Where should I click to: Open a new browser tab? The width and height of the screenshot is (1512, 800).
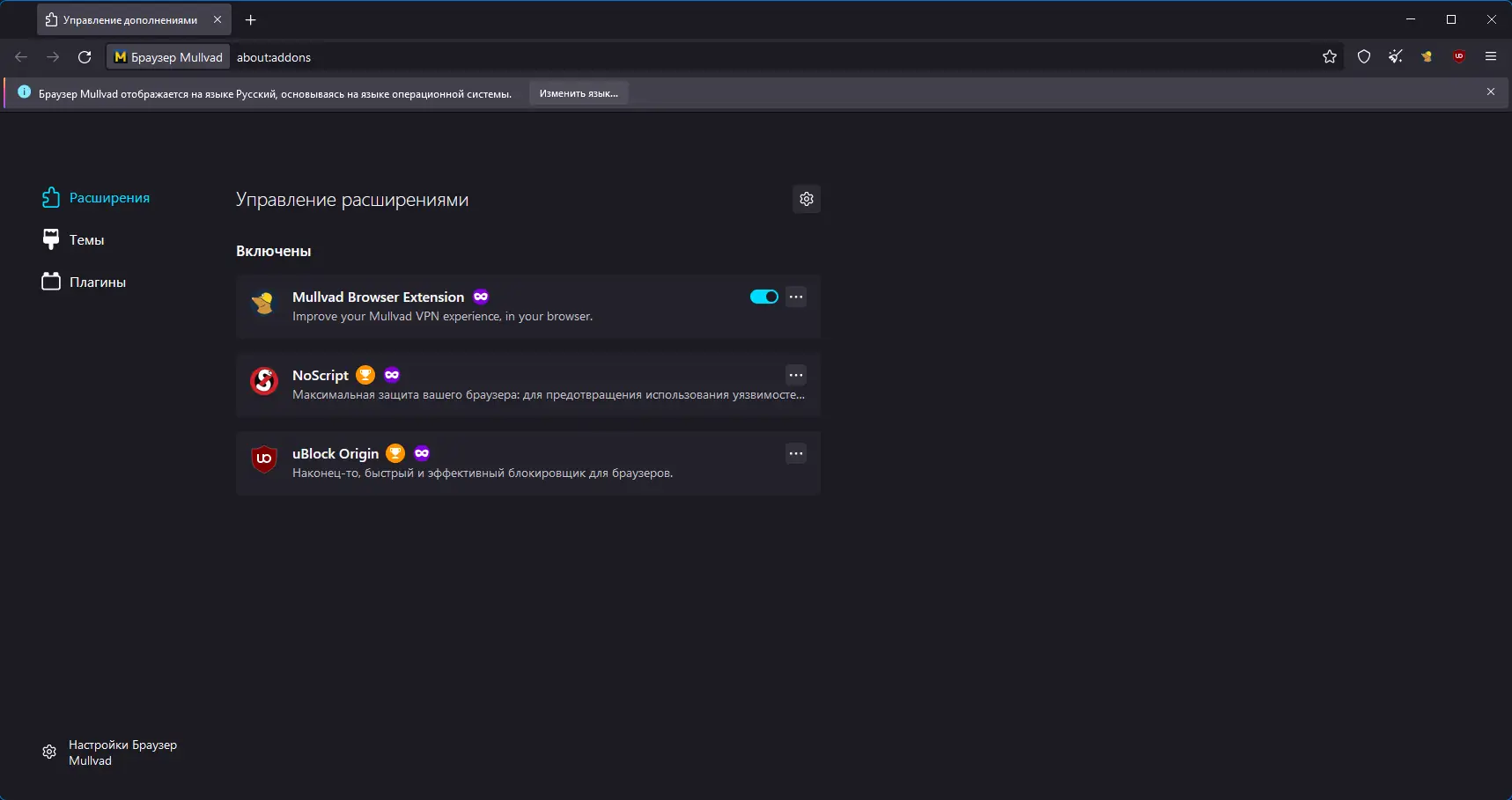coord(251,19)
